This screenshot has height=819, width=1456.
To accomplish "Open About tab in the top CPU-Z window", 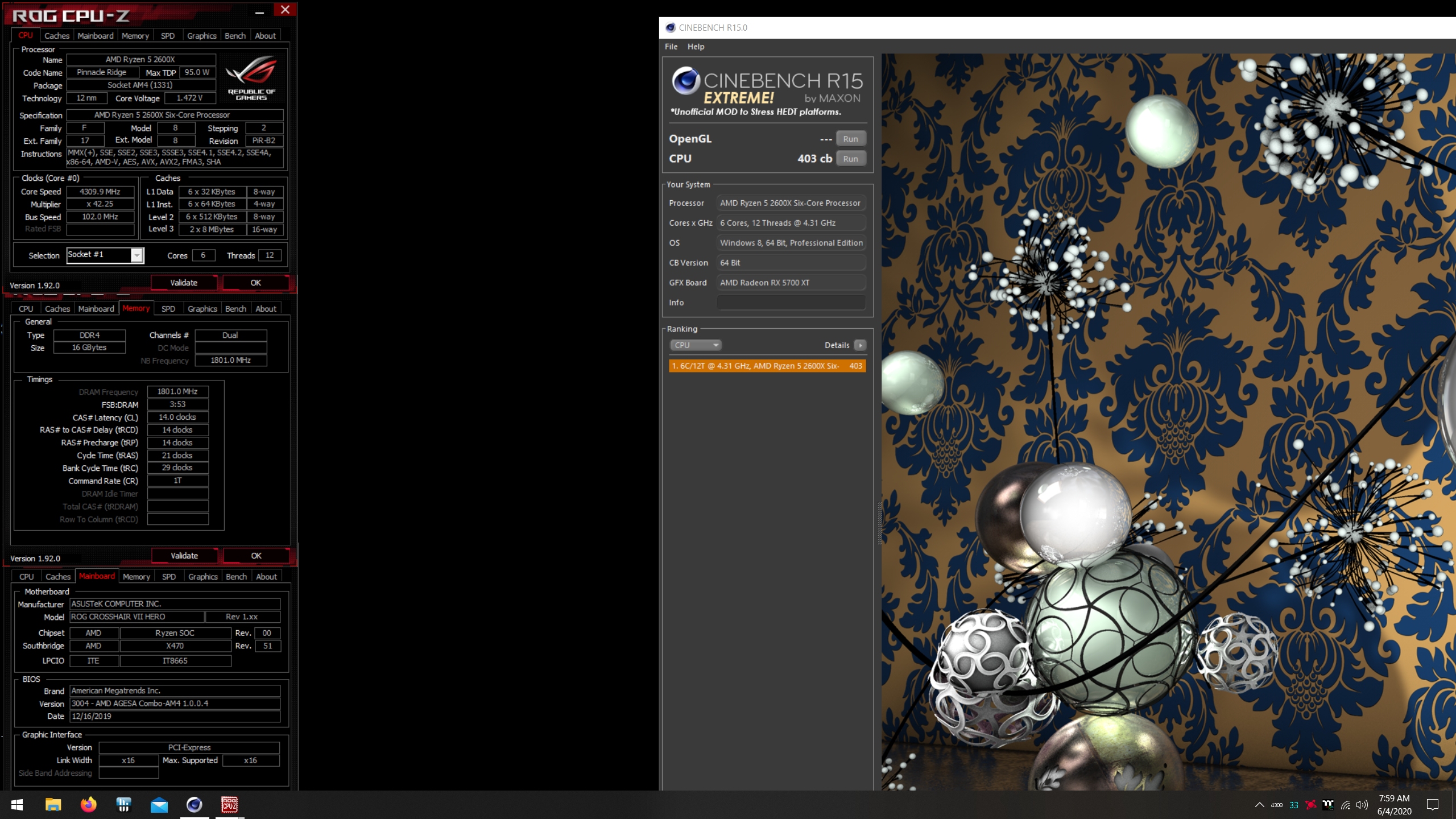I will tap(266, 36).
